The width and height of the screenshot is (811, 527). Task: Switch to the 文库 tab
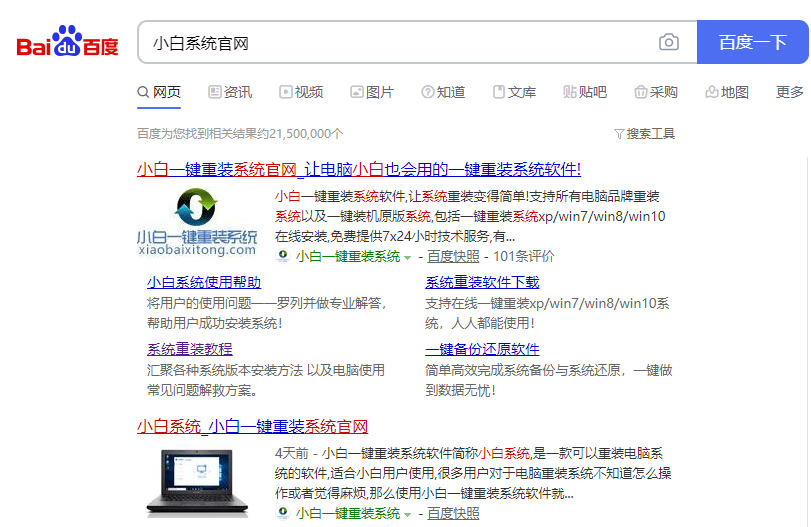(514, 93)
